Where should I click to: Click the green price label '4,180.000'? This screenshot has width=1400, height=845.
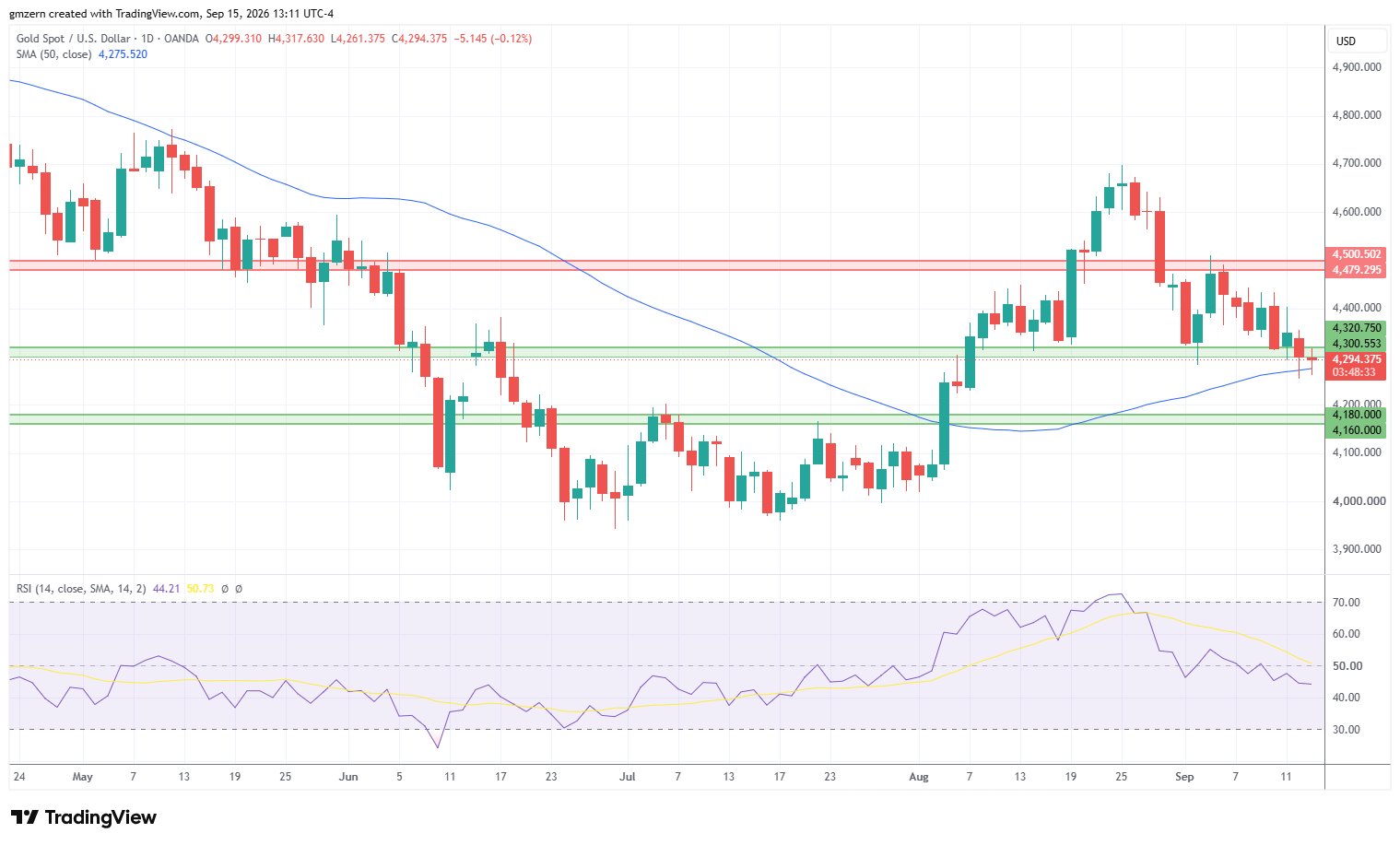(x=1357, y=415)
